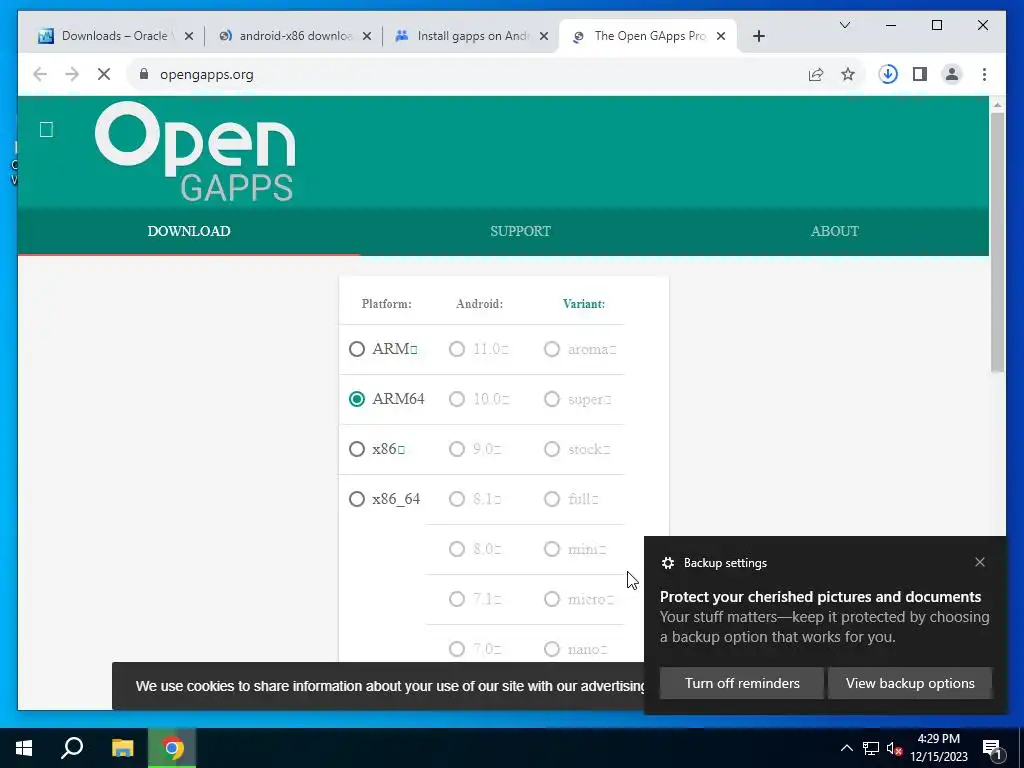The image size is (1024, 768).
Task: Open the Chrome three-dot menu
Action: coord(984,74)
